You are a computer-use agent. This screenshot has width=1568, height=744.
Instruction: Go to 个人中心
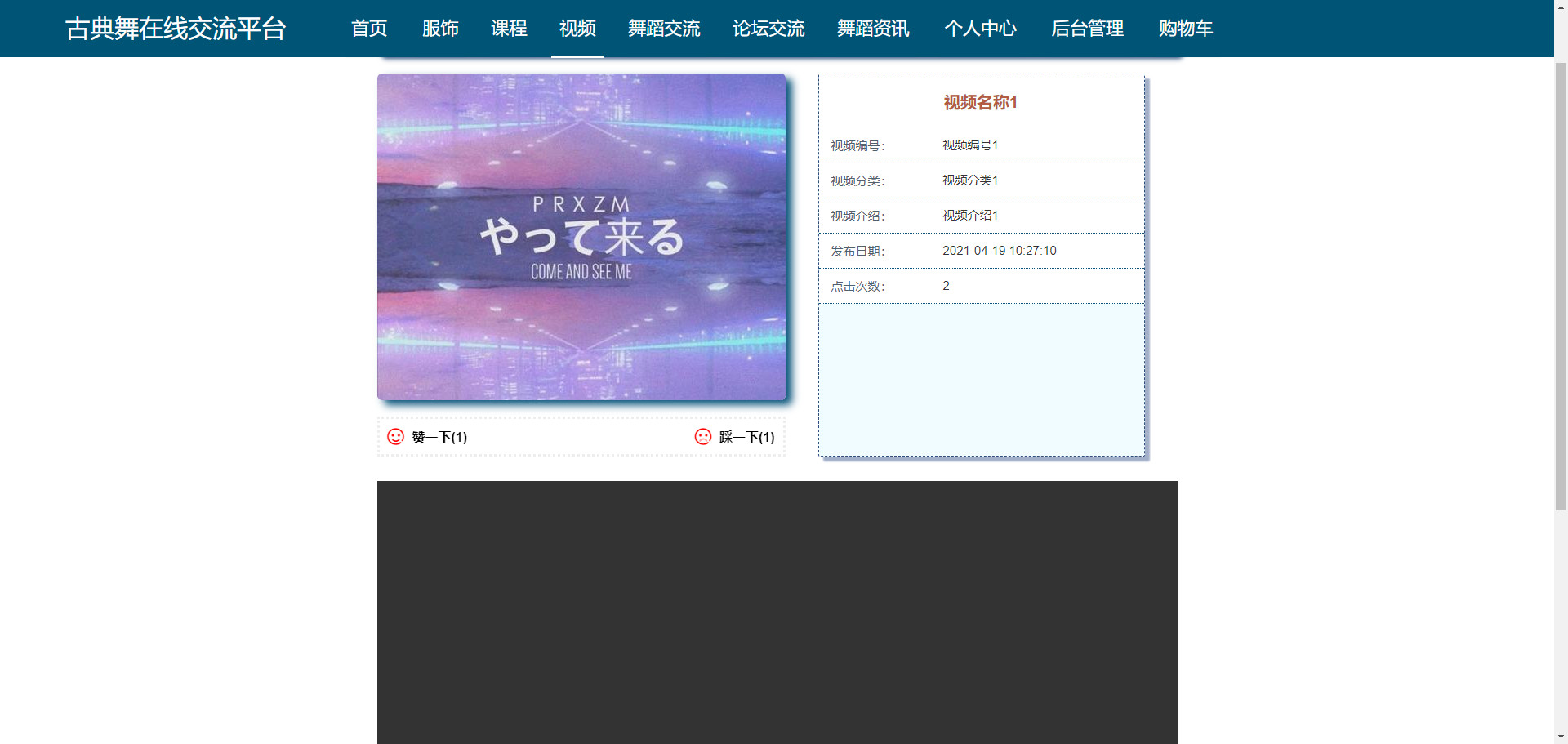click(x=980, y=29)
